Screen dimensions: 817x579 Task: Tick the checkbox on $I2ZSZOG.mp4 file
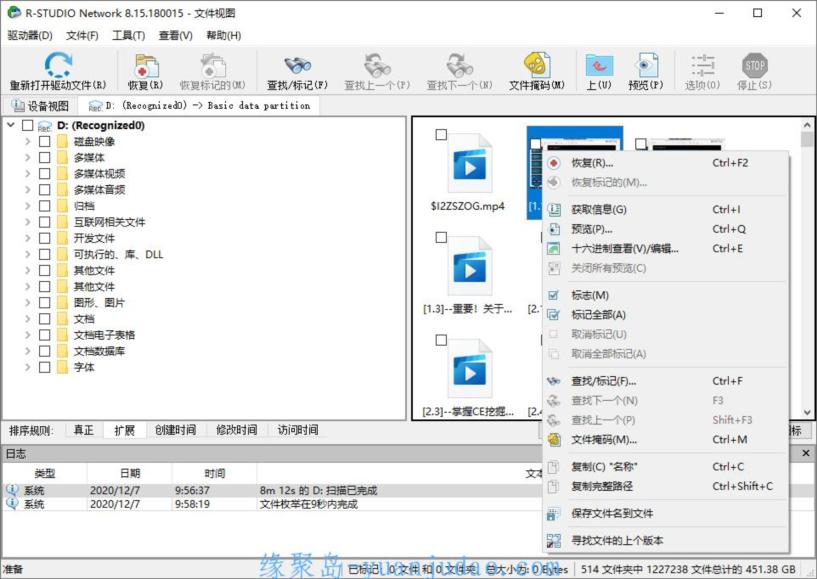pyautogui.click(x=441, y=134)
